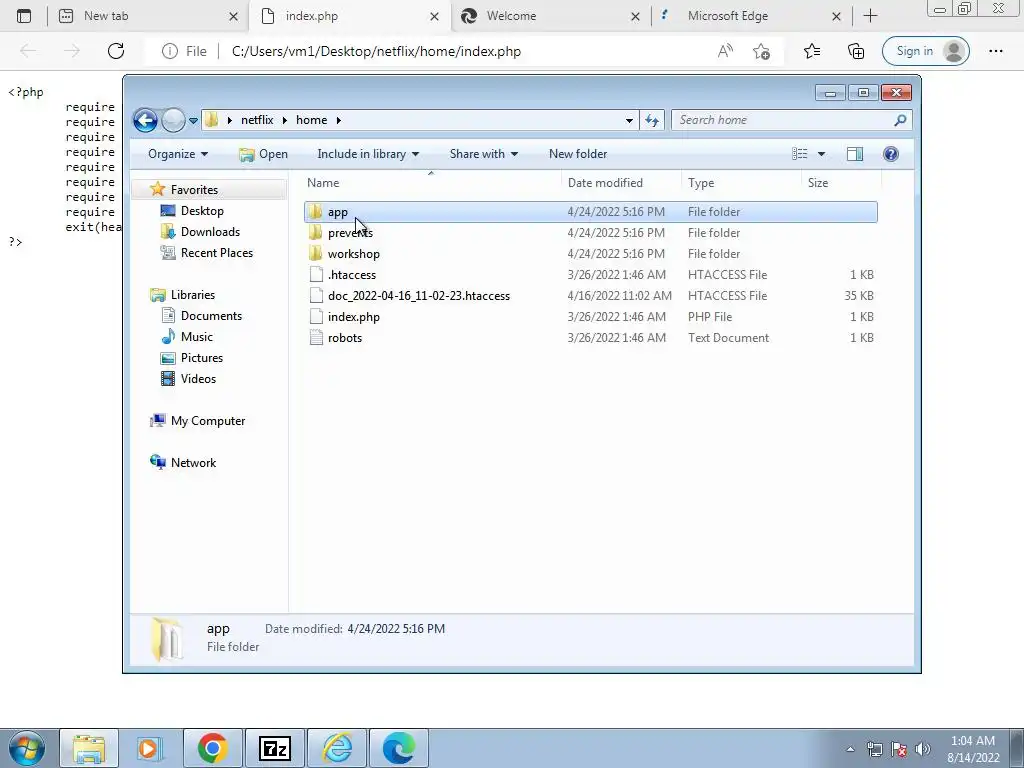1024x768 pixels.
Task: Open Downloads in the Favorites list
Action: (210, 232)
